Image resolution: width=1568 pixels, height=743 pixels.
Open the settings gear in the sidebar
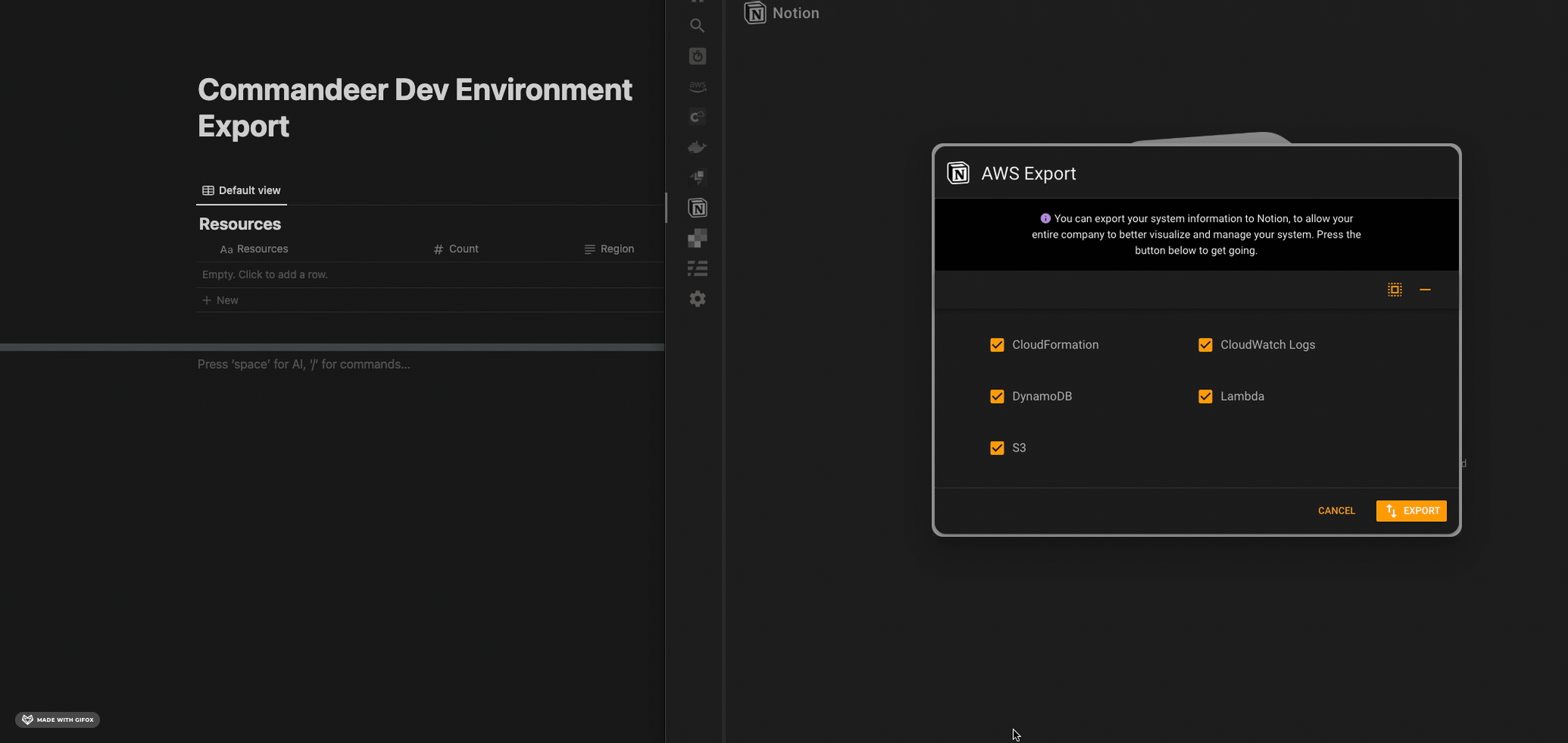(697, 298)
